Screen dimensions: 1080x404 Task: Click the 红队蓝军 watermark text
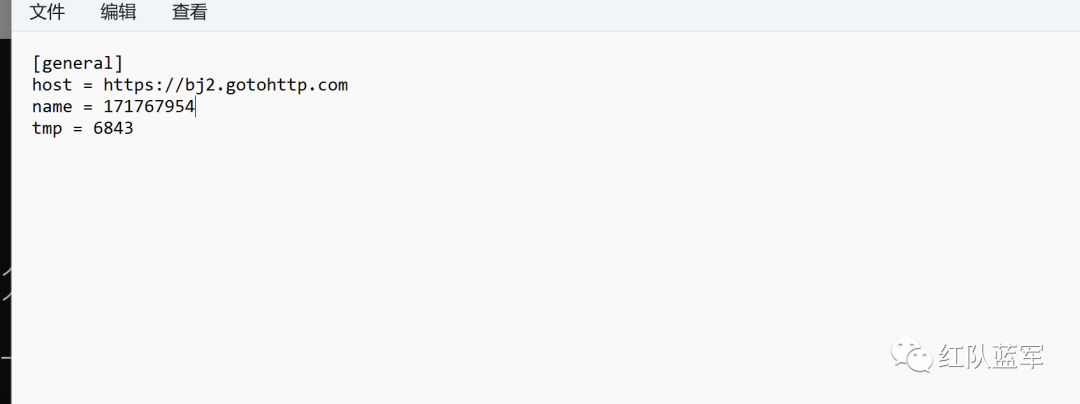pos(991,356)
